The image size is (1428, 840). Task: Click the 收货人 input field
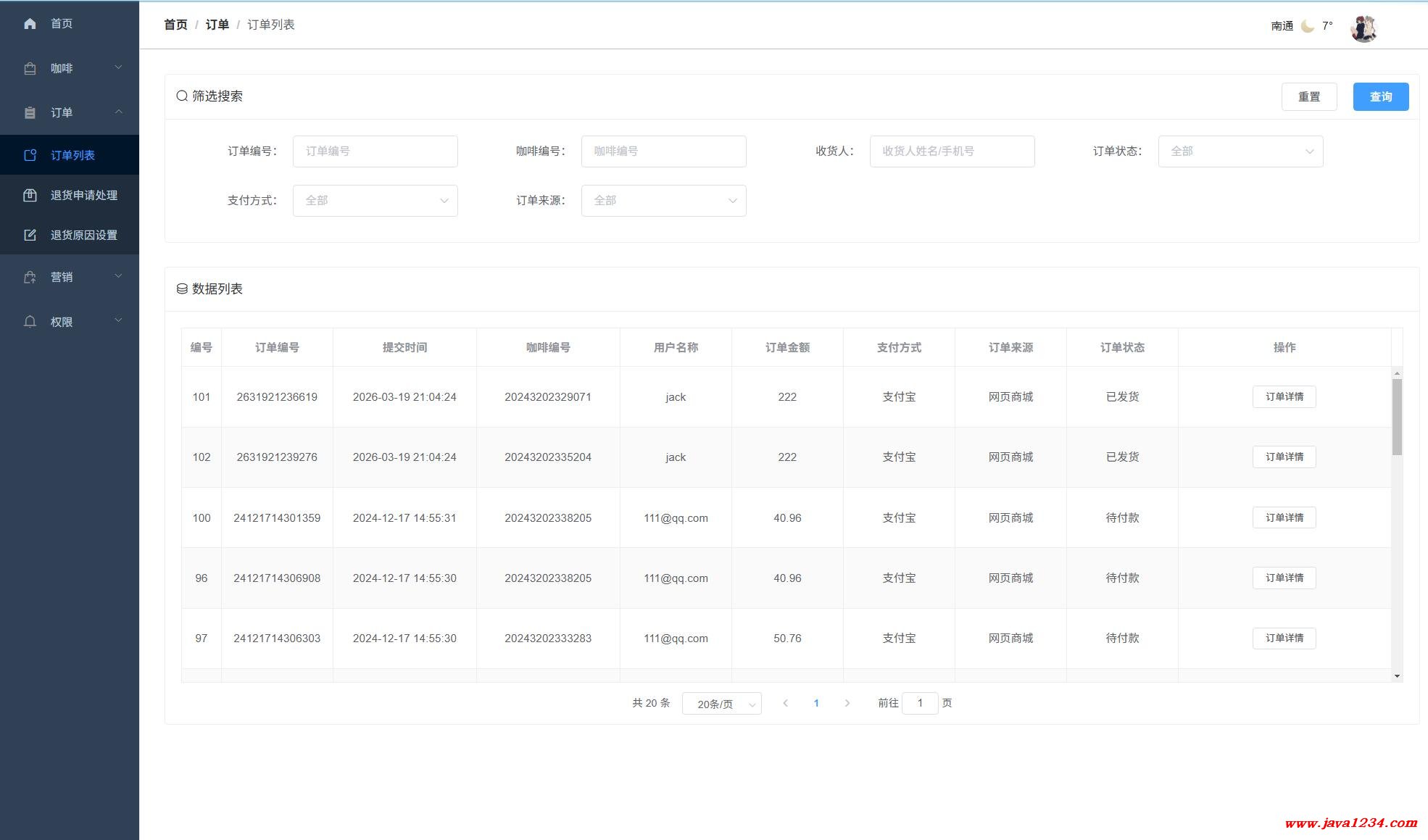(951, 151)
